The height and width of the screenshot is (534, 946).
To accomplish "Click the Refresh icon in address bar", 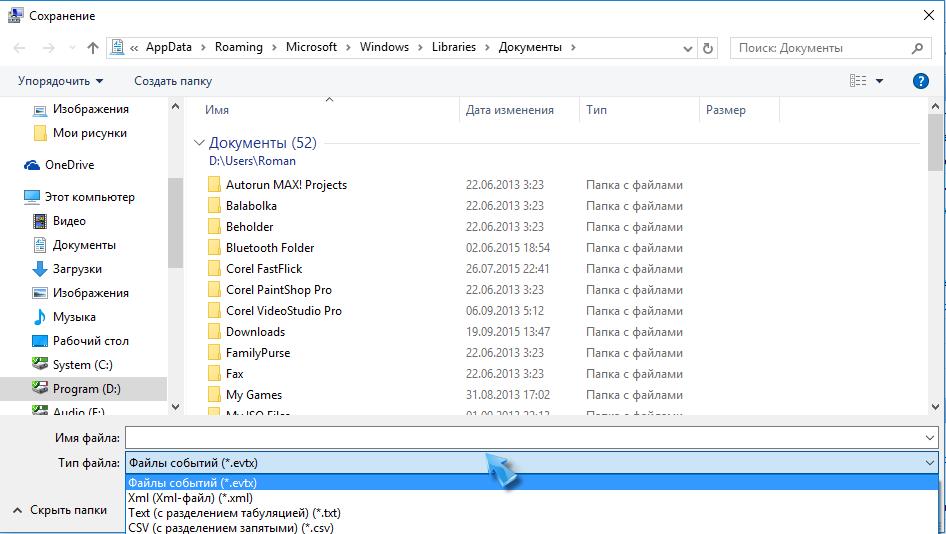I will [x=708, y=48].
